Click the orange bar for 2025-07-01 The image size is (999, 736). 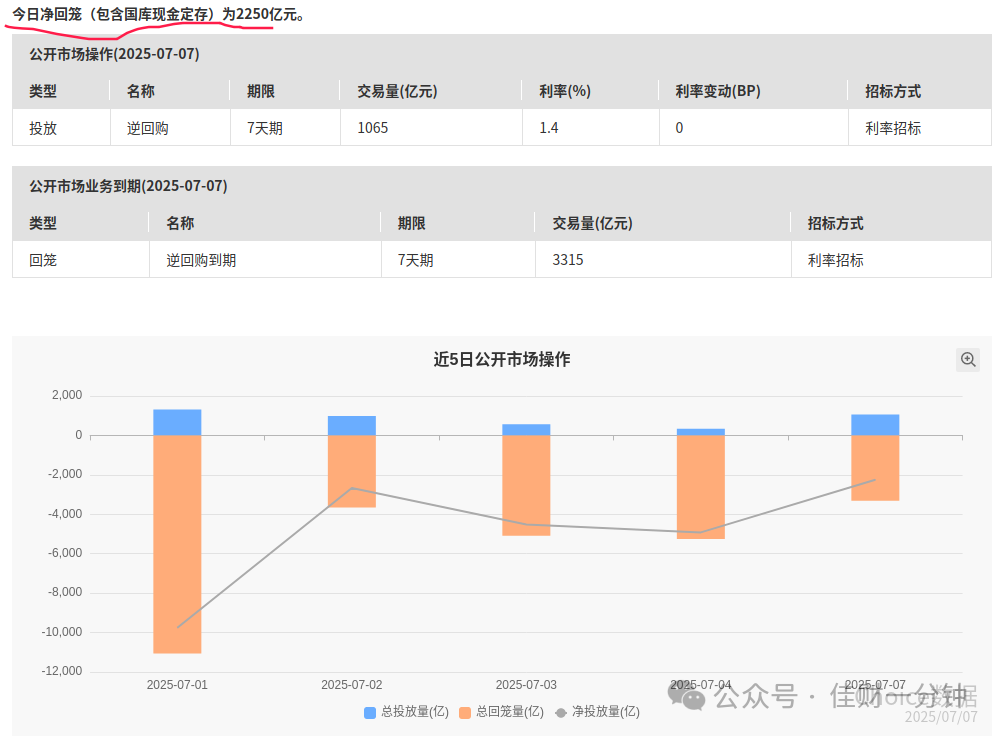pyautogui.click(x=177, y=544)
